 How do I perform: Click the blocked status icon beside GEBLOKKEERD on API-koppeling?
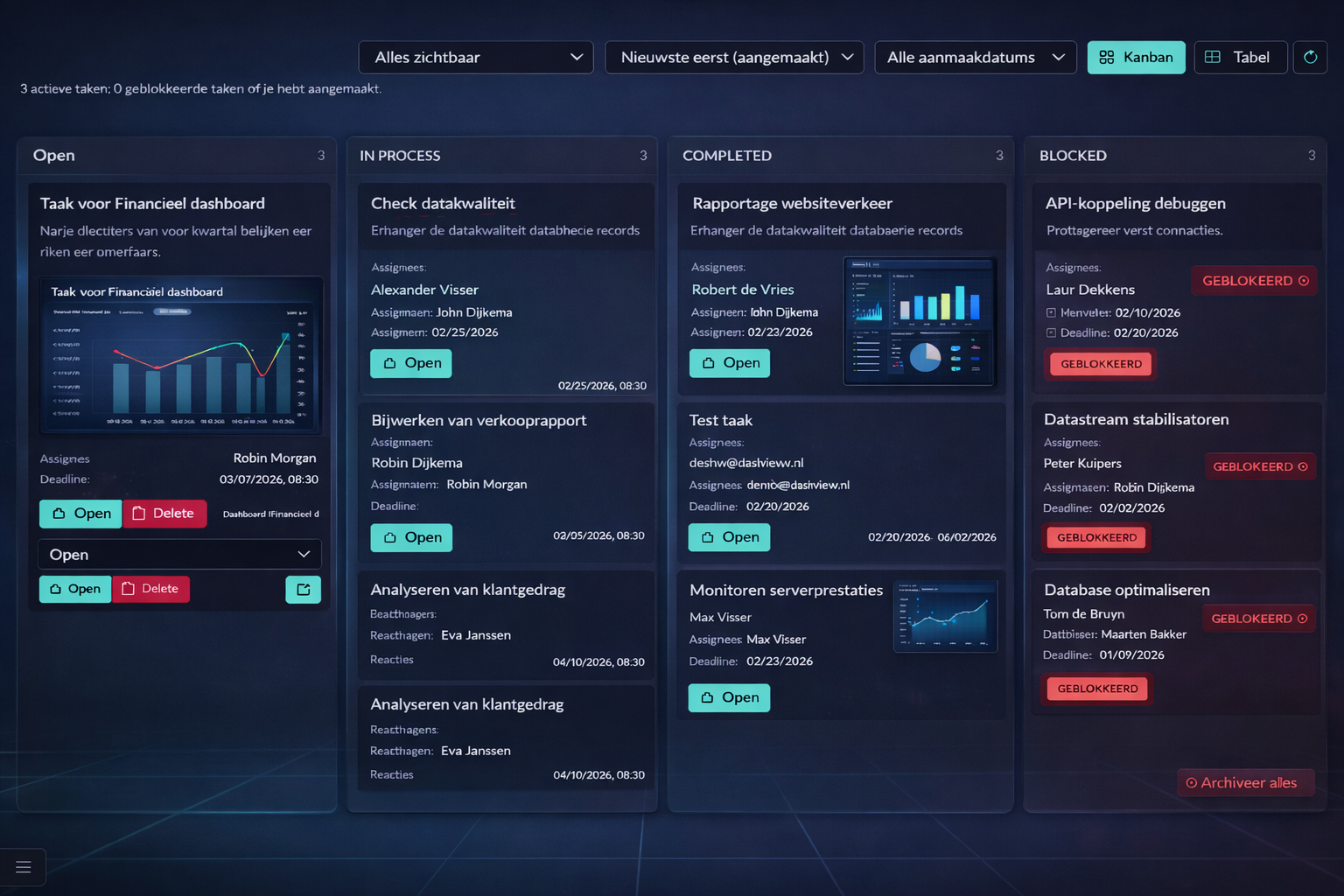click(x=1305, y=281)
